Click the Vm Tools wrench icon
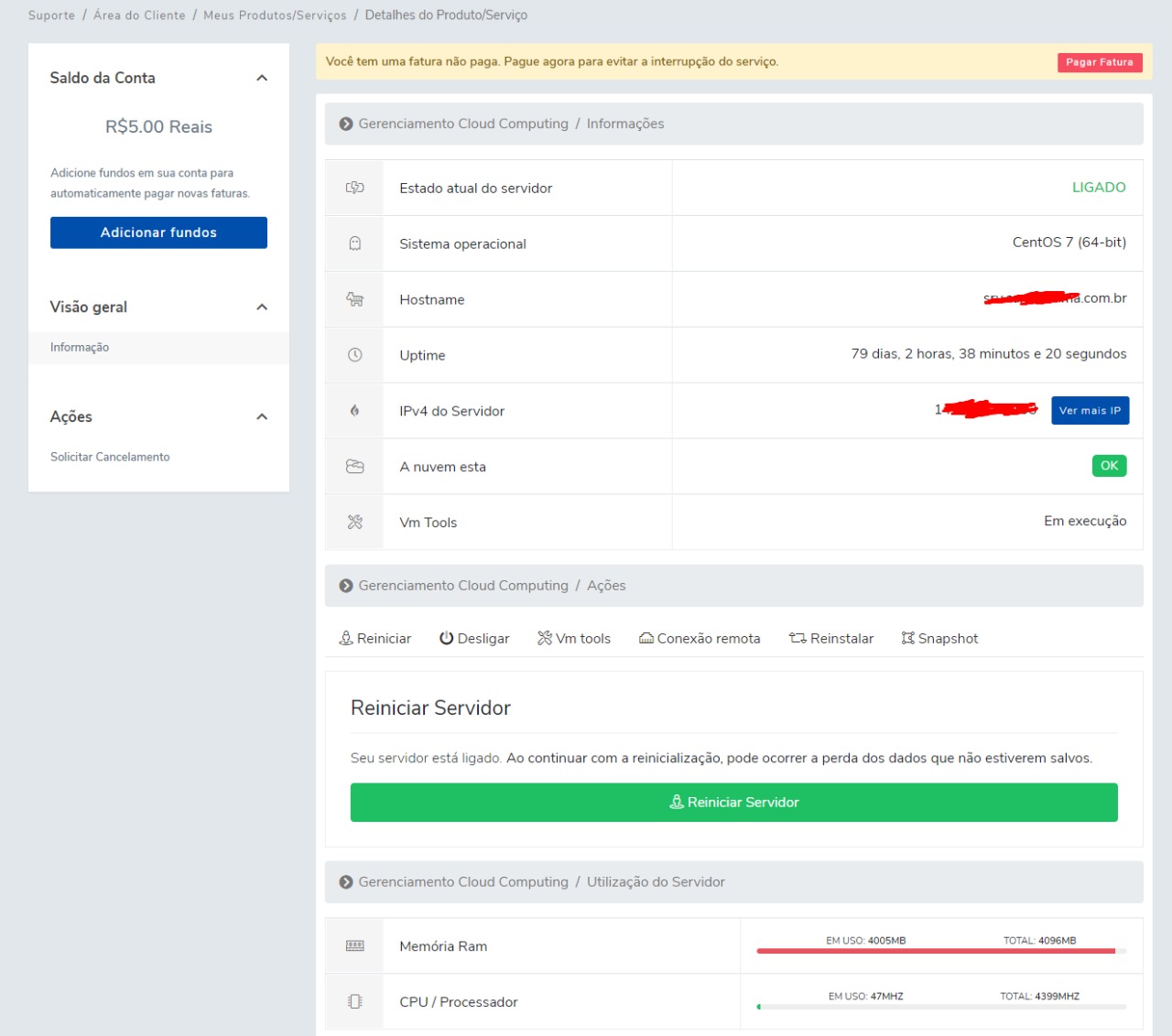1172x1036 pixels. [354, 523]
